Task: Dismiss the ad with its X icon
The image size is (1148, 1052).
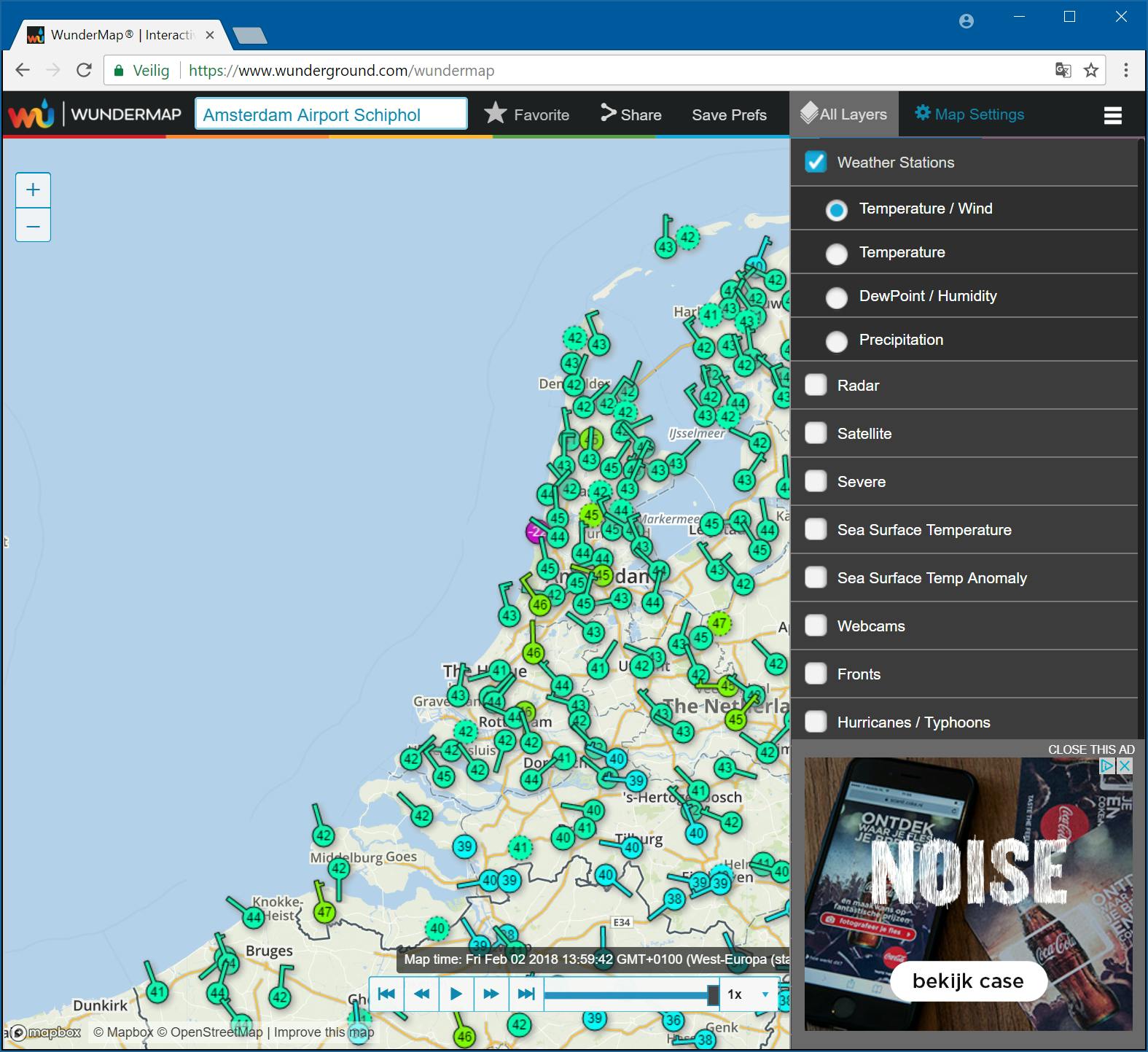Action: [x=1125, y=765]
